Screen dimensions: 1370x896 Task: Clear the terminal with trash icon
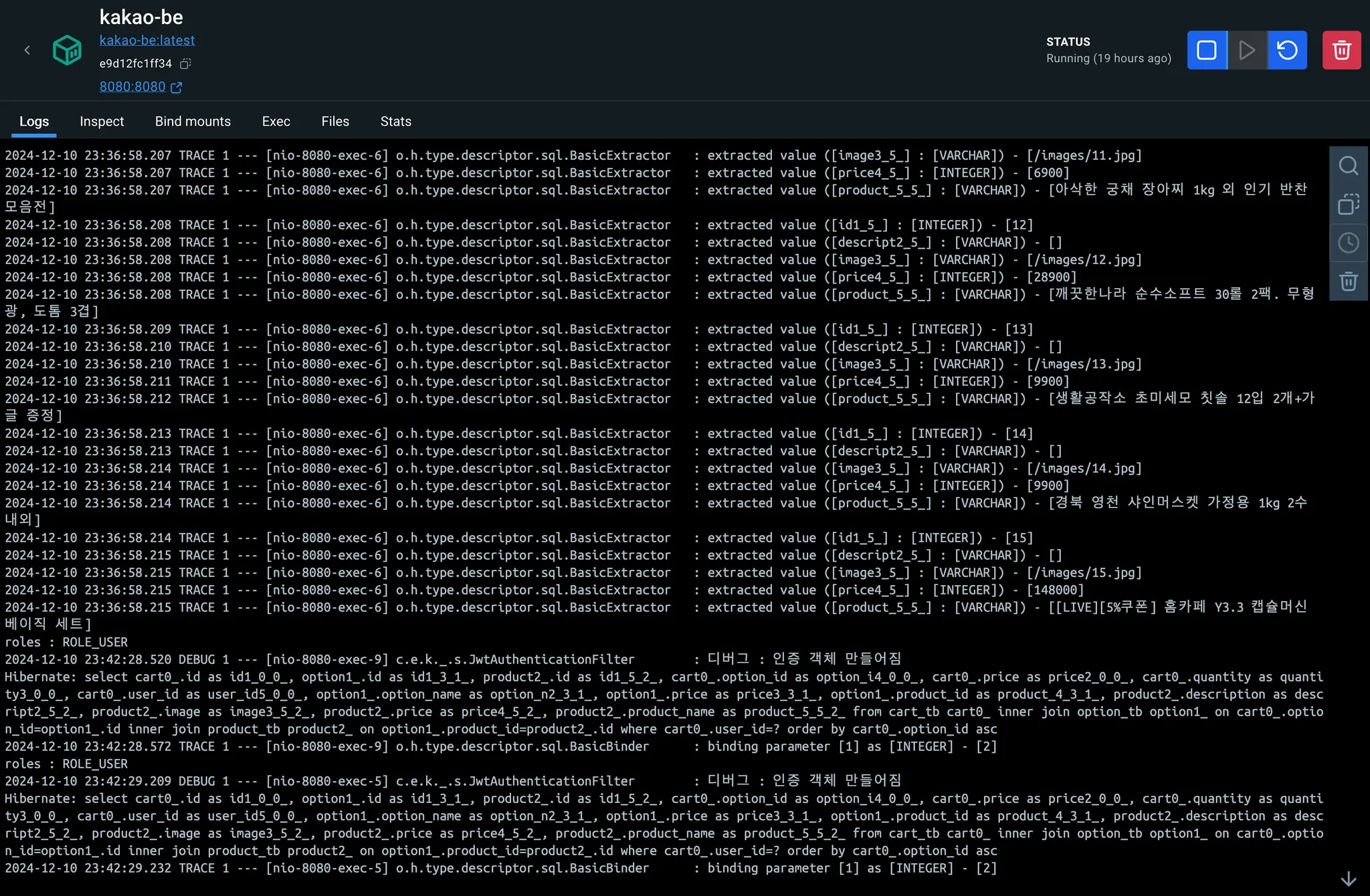tap(1348, 282)
